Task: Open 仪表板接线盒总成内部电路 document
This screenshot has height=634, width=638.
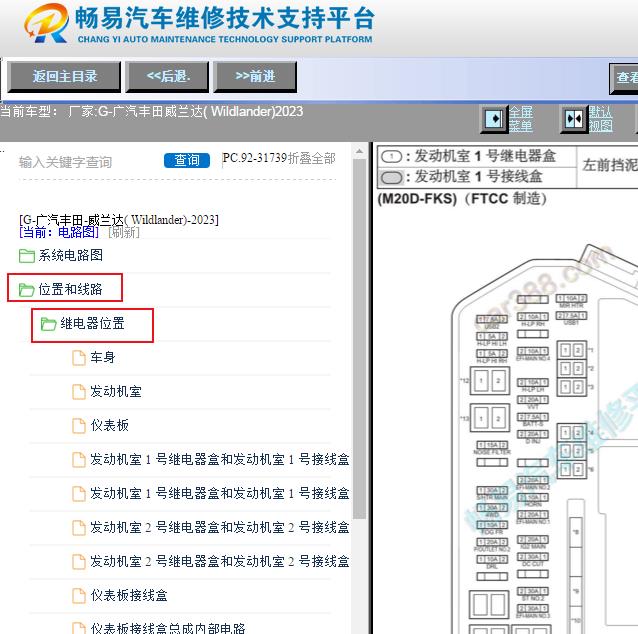Action: pos(168,628)
